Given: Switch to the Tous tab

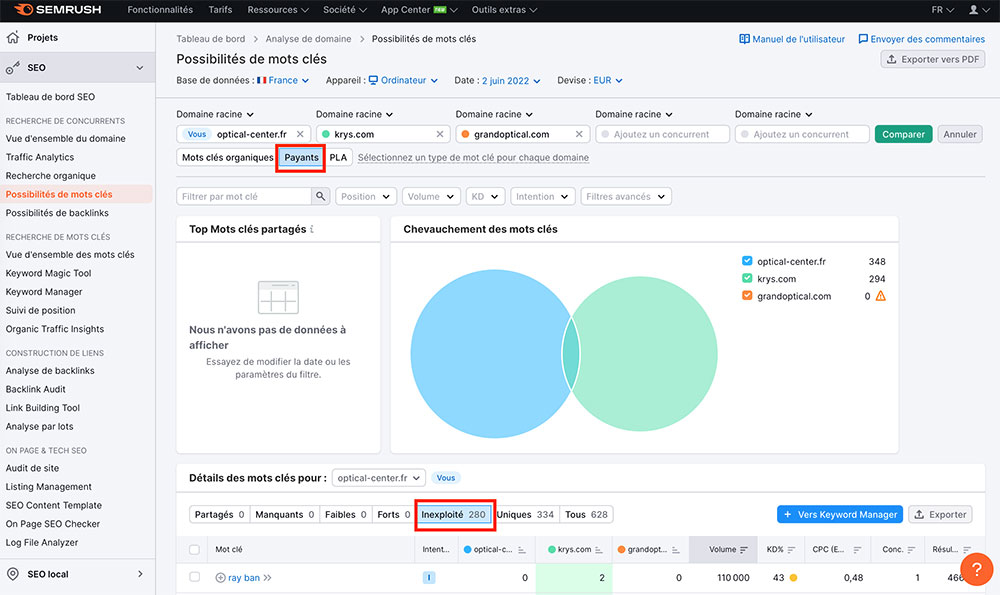Looking at the screenshot, I should (586, 515).
